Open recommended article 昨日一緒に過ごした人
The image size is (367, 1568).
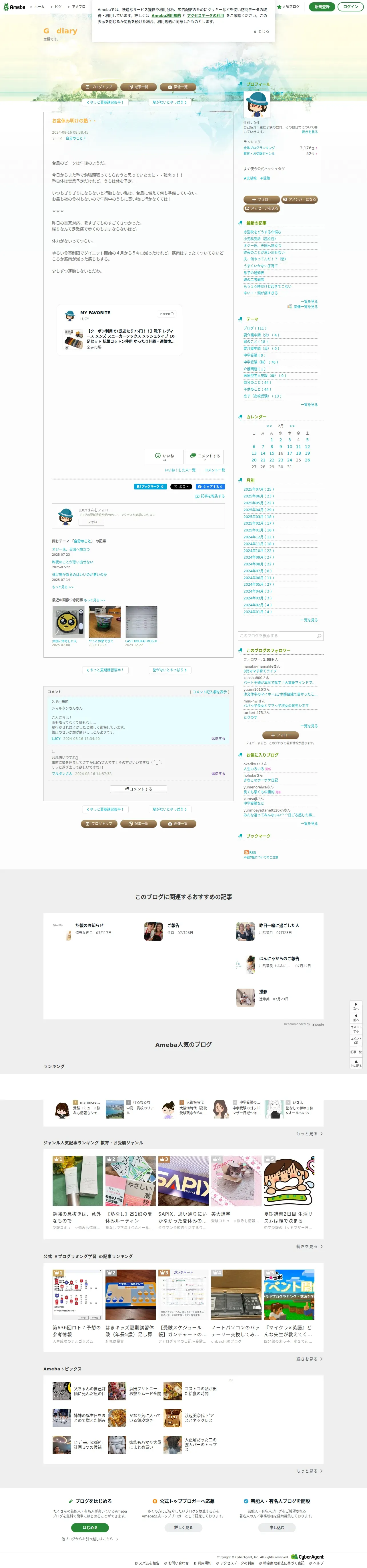(x=279, y=925)
